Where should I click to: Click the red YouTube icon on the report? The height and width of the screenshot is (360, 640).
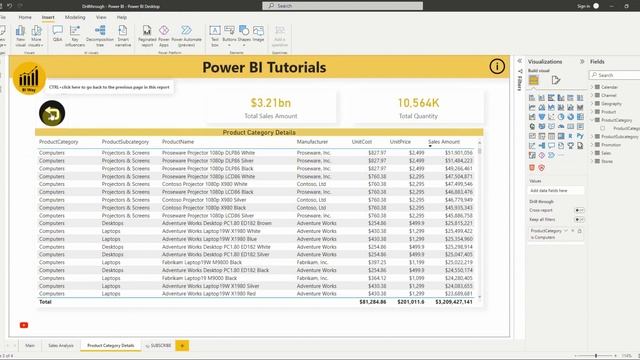[24, 325]
